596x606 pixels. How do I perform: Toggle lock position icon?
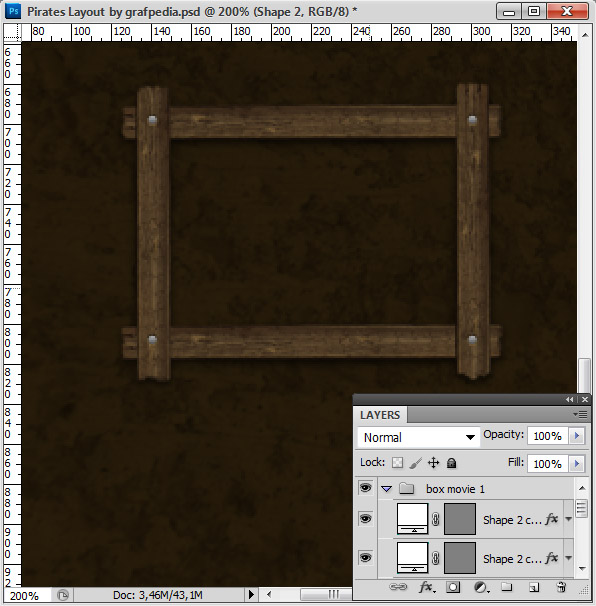(434, 463)
